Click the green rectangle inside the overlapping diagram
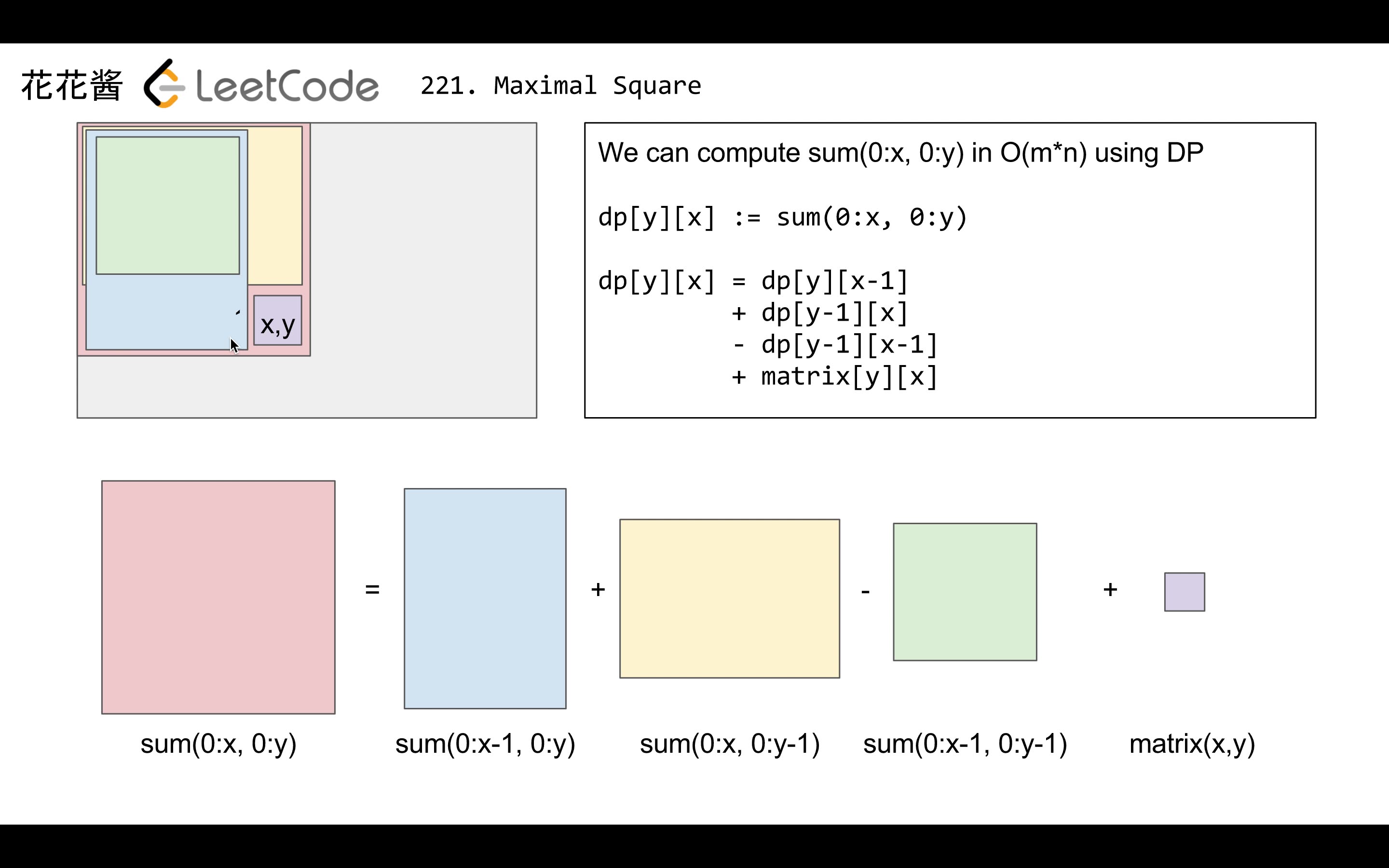1389x868 pixels. (x=168, y=205)
